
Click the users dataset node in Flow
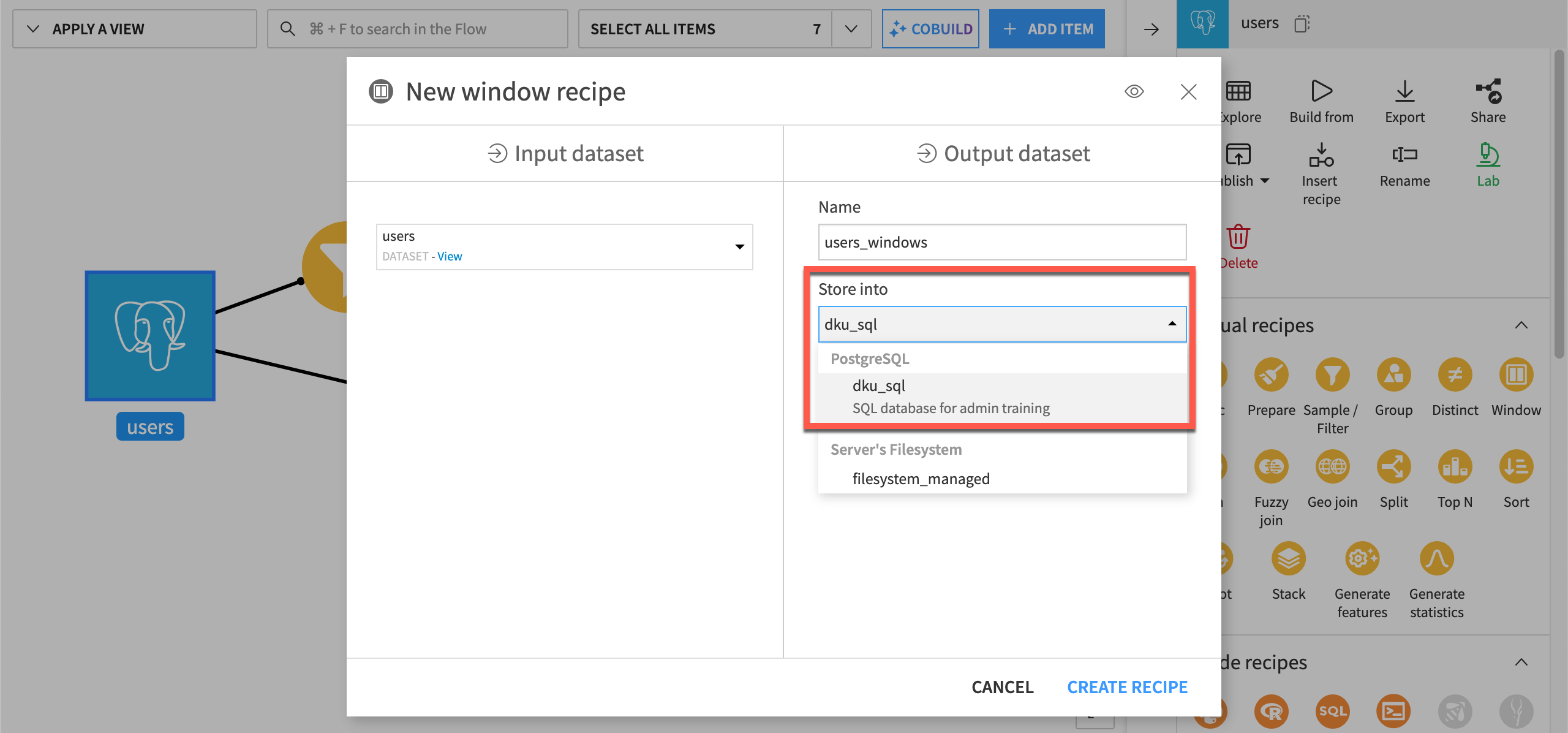click(150, 336)
